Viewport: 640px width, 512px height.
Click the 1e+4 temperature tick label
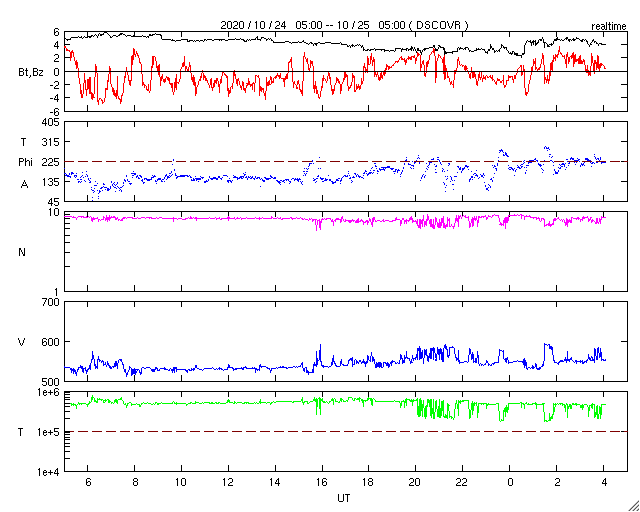pyautogui.click(x=49, y=472)
